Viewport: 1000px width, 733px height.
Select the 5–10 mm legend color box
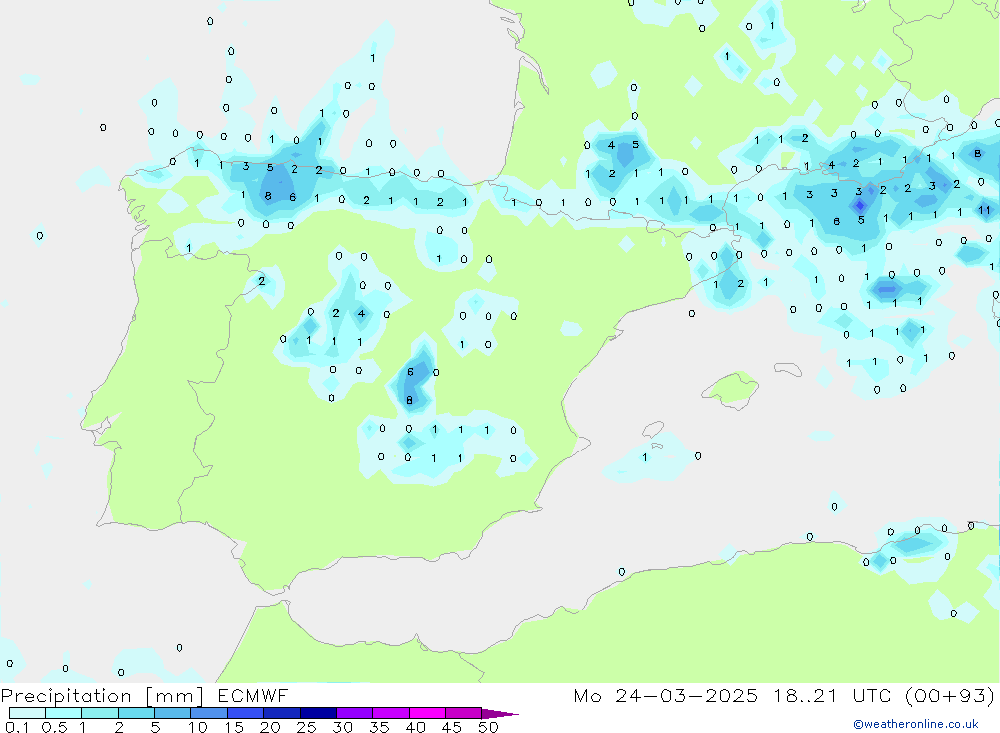pyautogui.click(x=173, y=713)
